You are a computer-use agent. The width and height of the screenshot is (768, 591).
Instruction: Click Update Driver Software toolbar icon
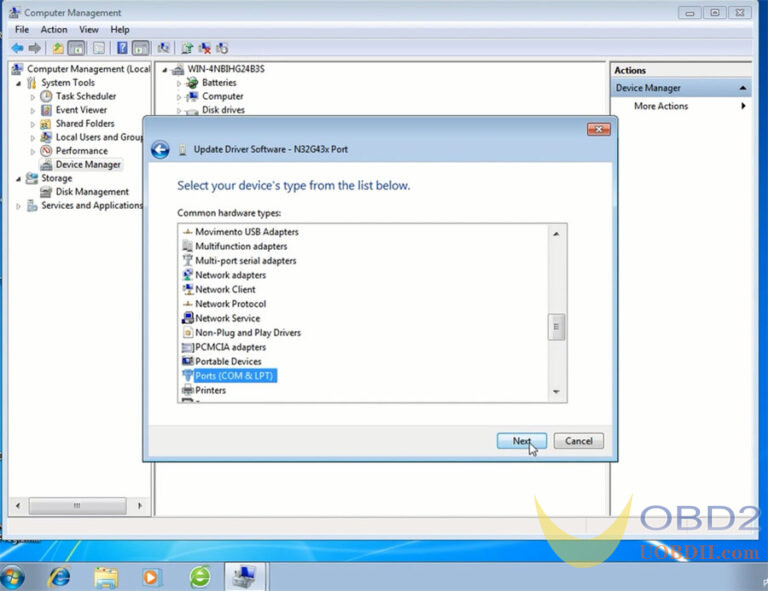(187, 48)
